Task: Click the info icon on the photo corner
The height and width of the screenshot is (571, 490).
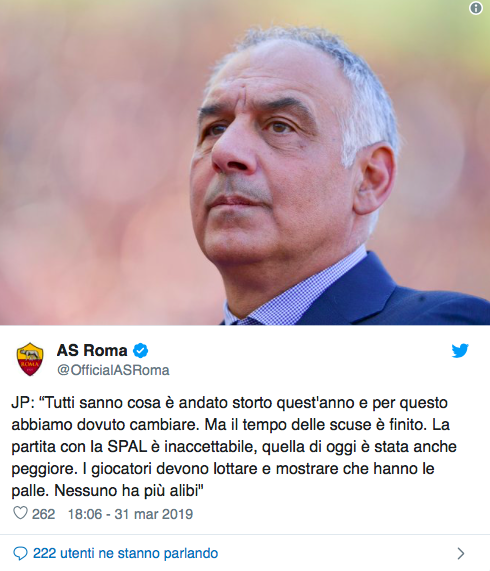Action: click(x=475, y=8)
